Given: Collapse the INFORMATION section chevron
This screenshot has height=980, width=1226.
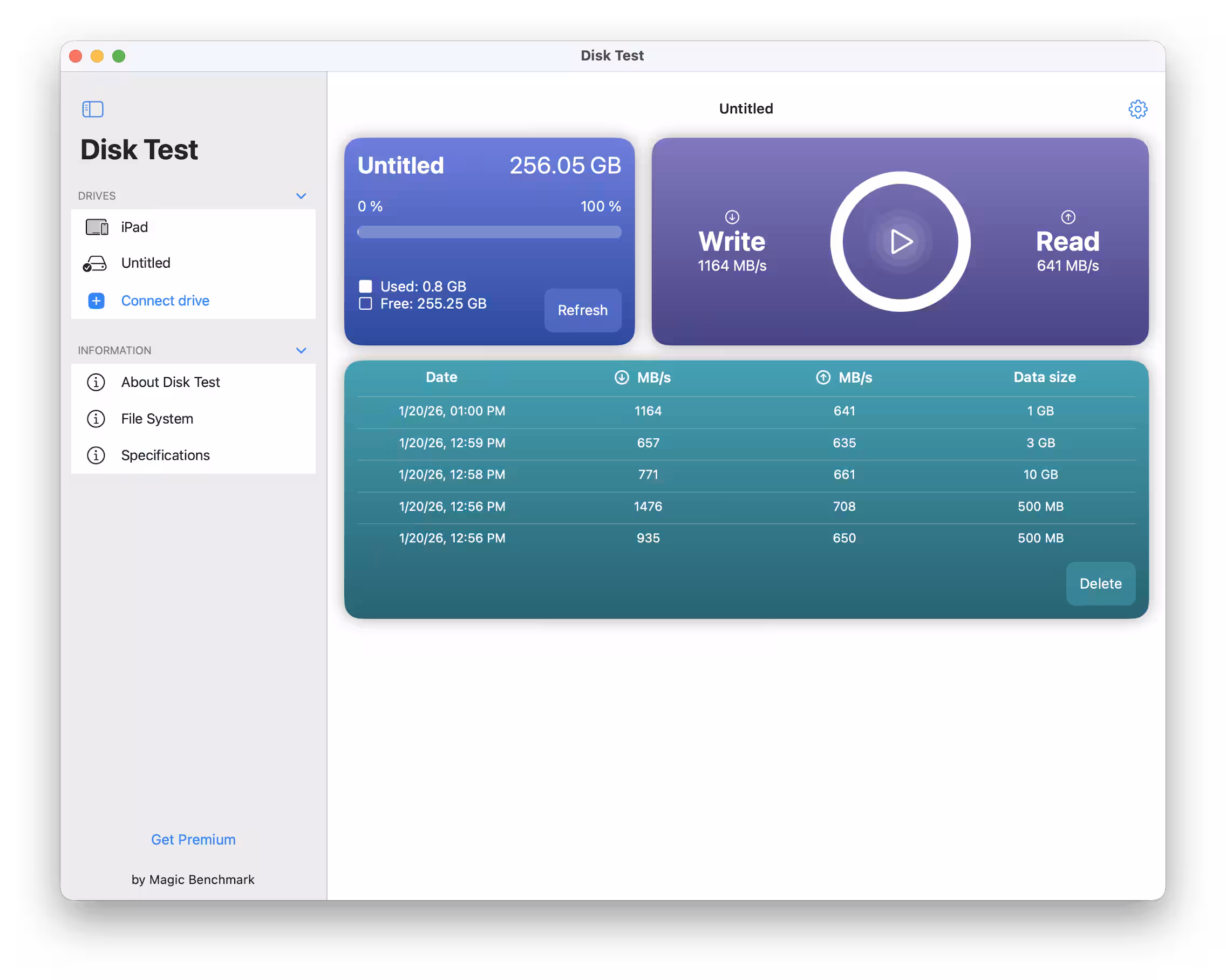Looking at the screenshot, I should click(x=301, y=350).
